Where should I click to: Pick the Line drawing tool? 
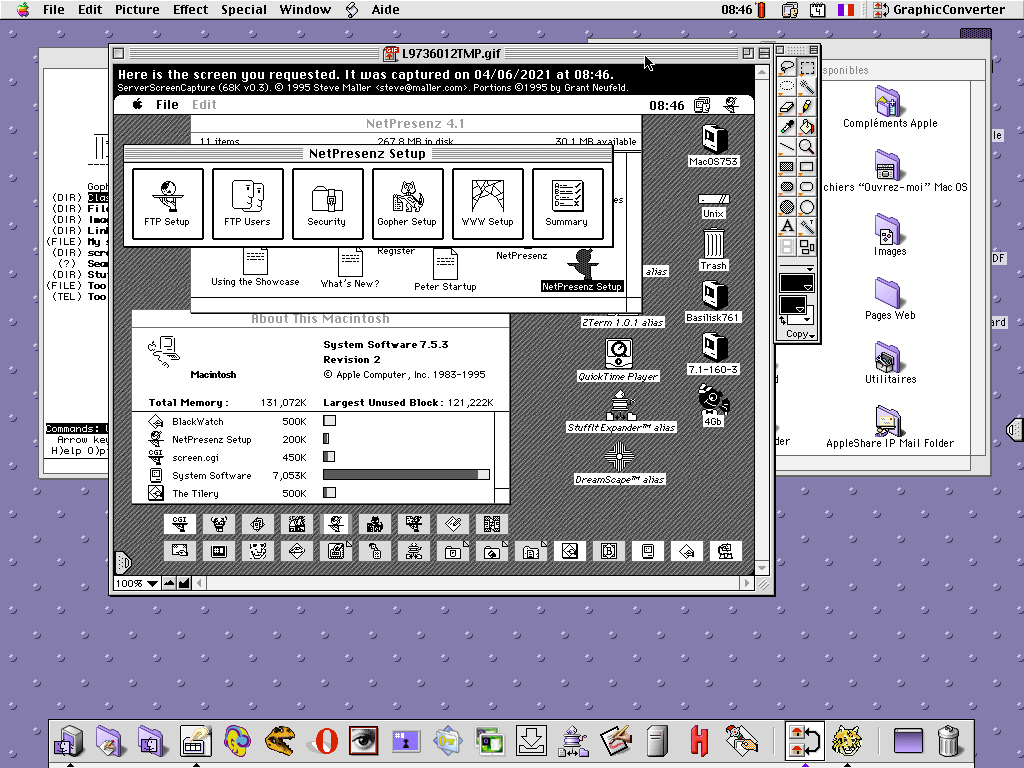click(x=787, y=147)
